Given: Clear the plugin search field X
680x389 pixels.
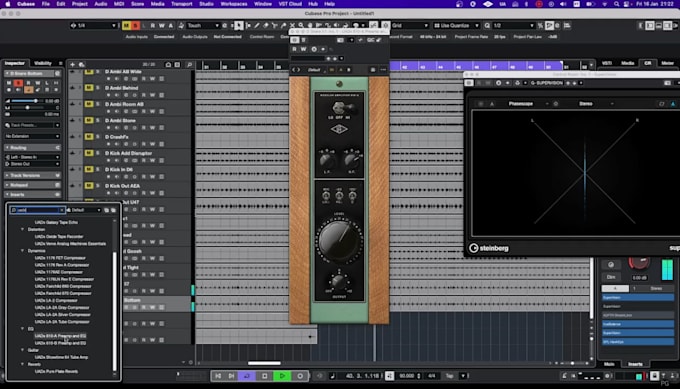Looking at the screenshot, I should [62, 210].
